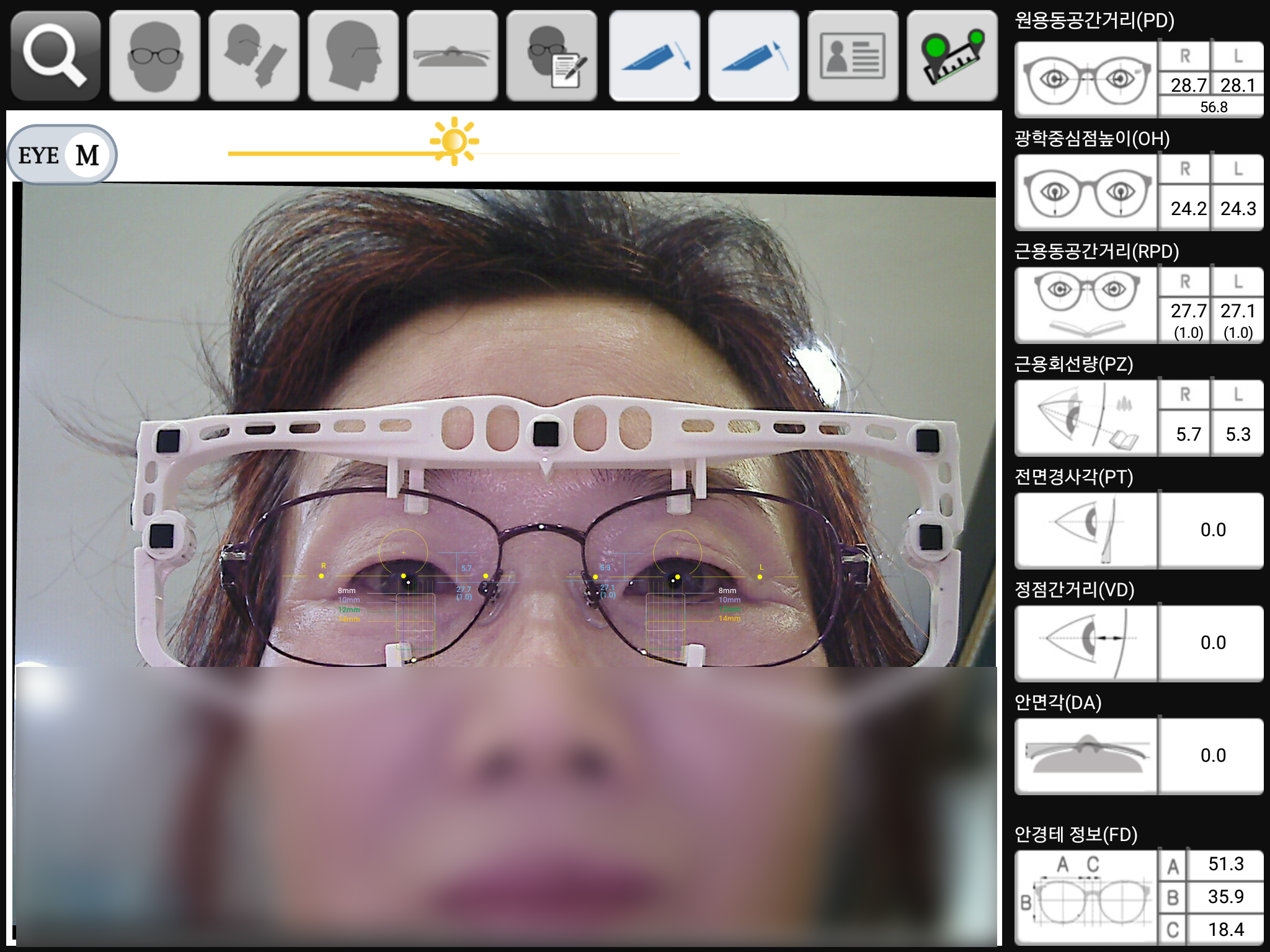Image resolution: width=1270 pixels, height=952 pixels.
Task: Click the PZ near inset diagram
Action: (x=1086, y=418)
